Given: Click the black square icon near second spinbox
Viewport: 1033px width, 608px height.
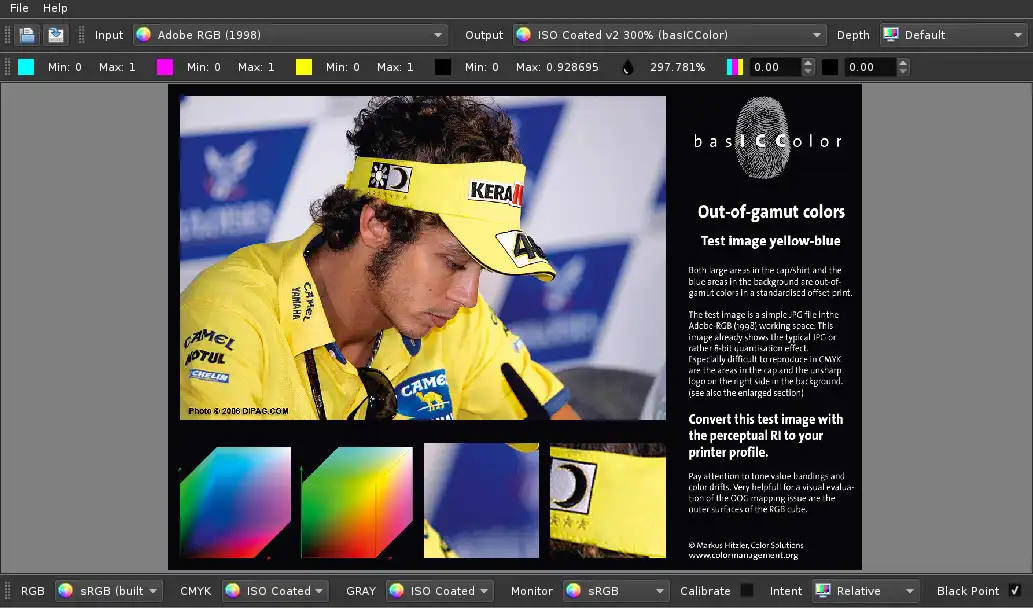Looking at the screenshot, I should tap(830, 67).
